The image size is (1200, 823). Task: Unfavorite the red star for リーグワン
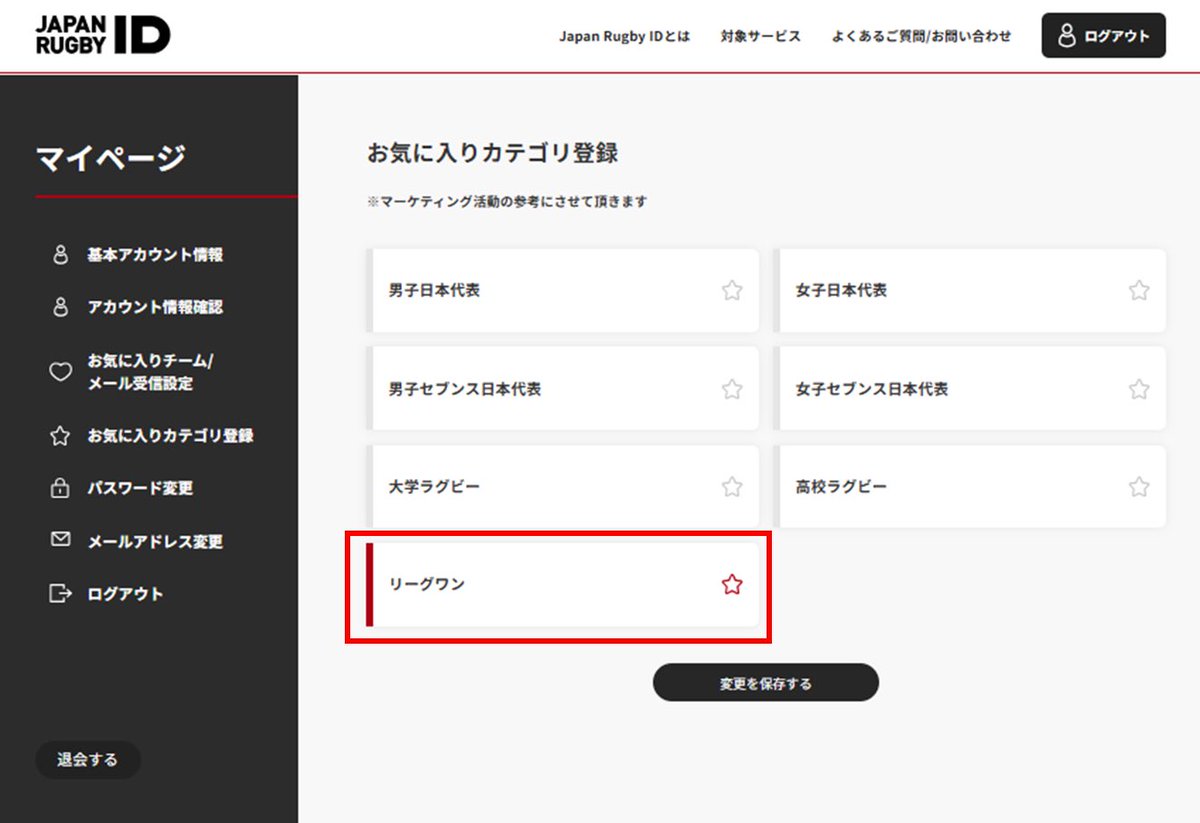coord(732,585)
